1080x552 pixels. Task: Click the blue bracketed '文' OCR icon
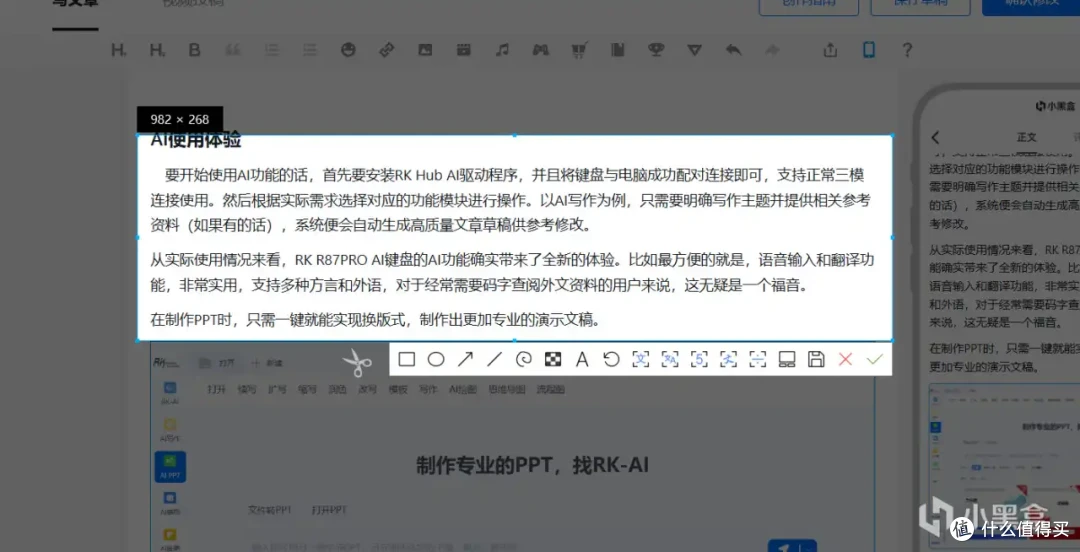[x=641, y=359]
